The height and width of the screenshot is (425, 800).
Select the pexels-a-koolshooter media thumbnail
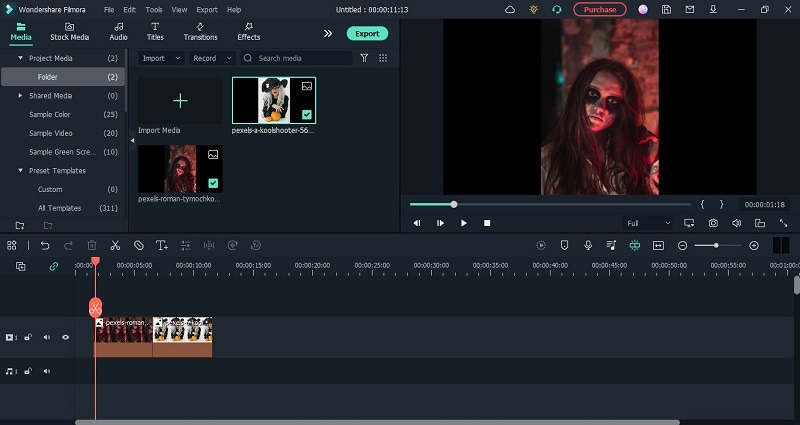click(x=274, y=101)
